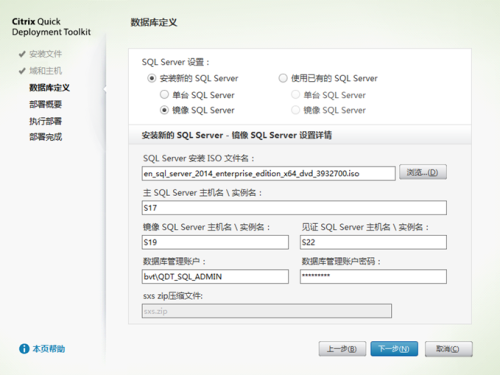Click the checkmark beside 域和主机

point(22,71)
